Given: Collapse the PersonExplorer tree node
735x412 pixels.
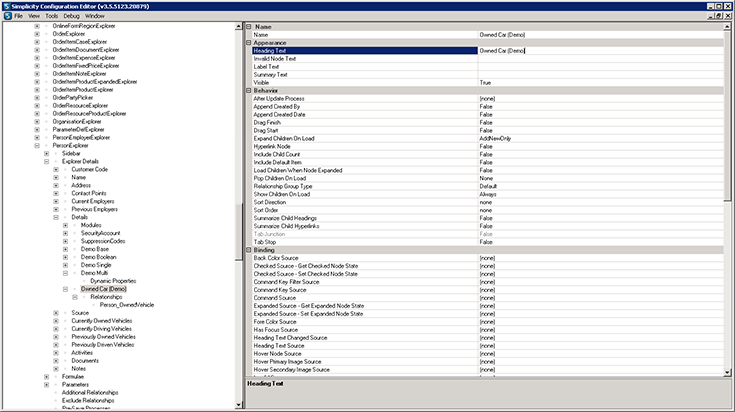Looking at the screenshot, I should point(37,145).
